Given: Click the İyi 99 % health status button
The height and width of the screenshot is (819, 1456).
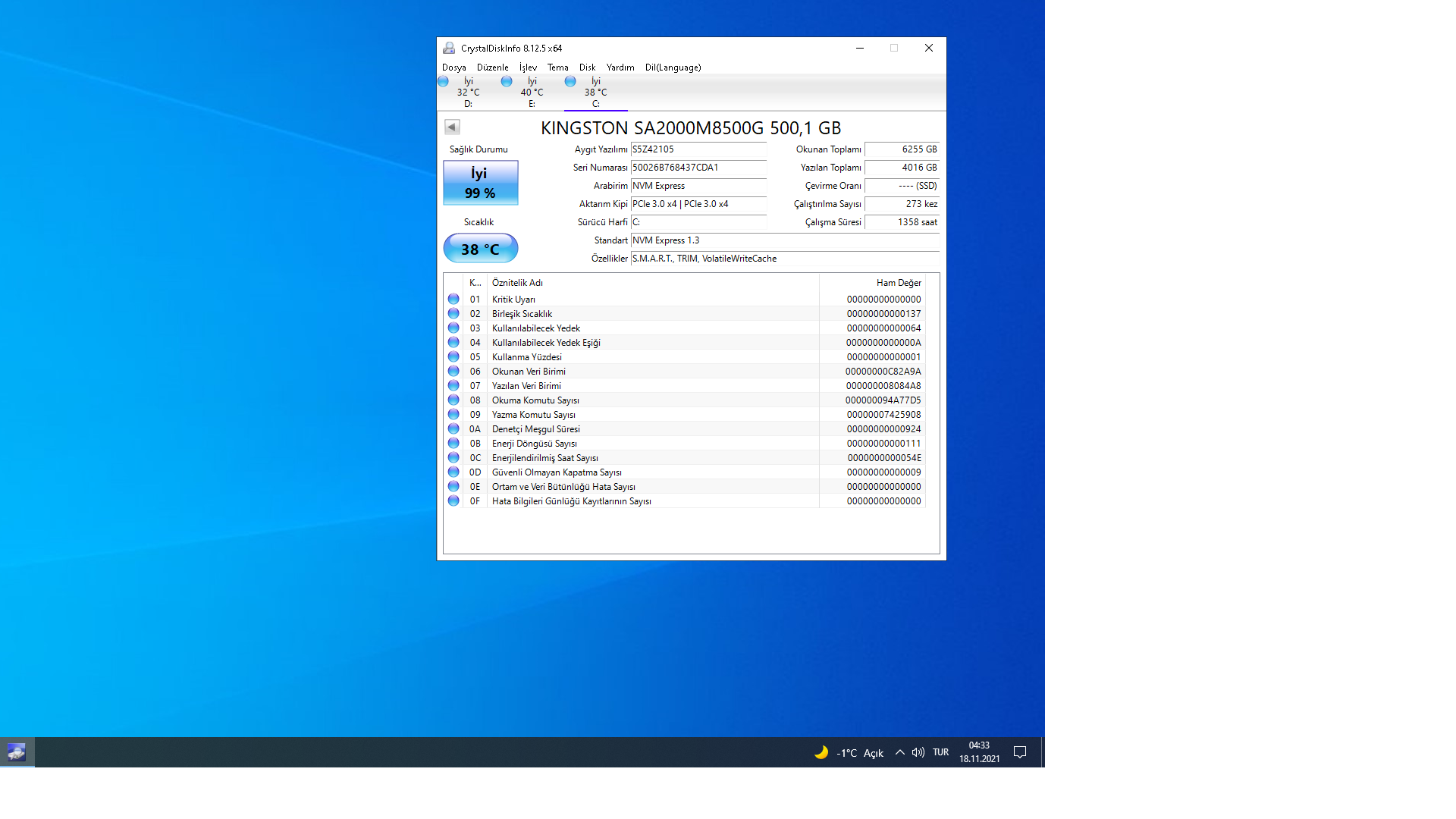Looking at the screenshot, I should pos(480,183).
